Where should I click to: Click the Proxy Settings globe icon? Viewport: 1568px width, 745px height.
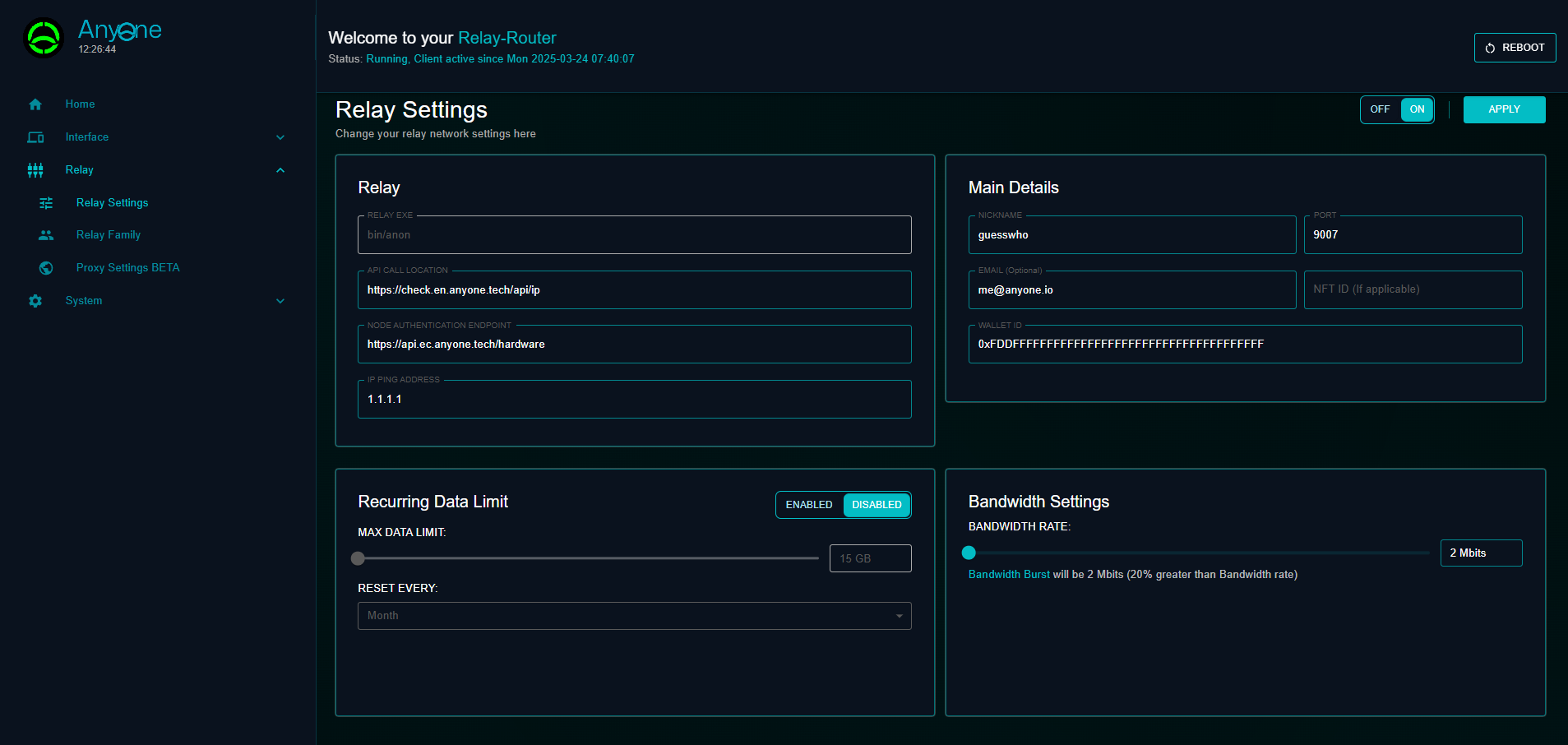point(46,268)
